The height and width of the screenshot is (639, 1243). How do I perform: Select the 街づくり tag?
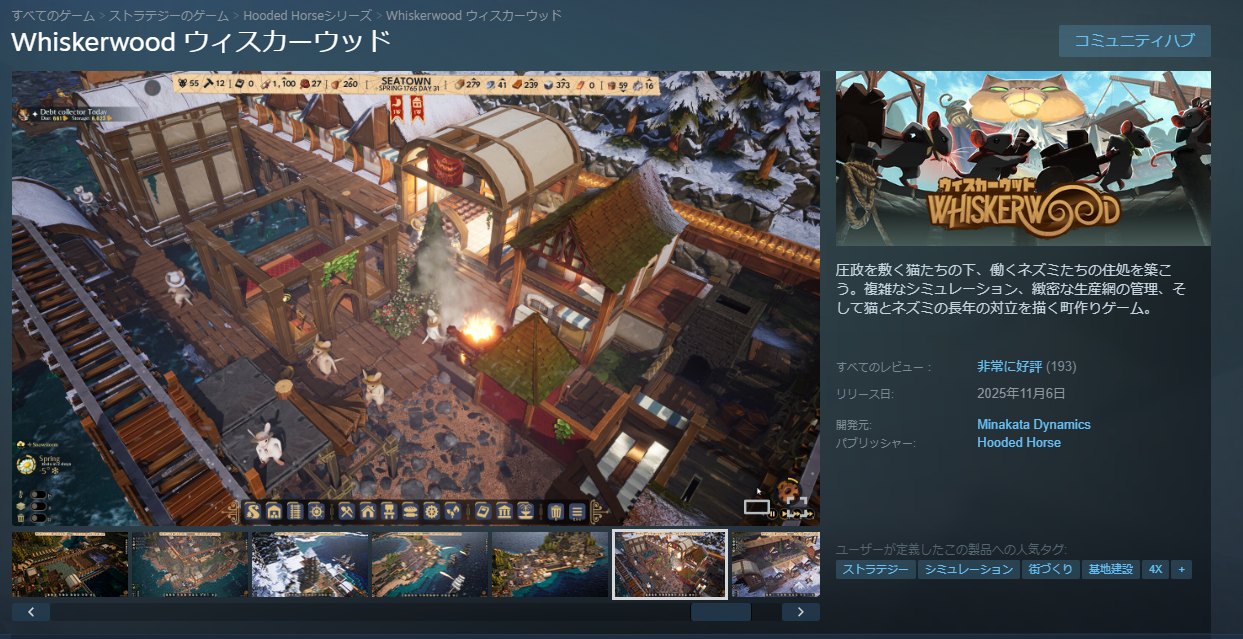[1050, 569]
